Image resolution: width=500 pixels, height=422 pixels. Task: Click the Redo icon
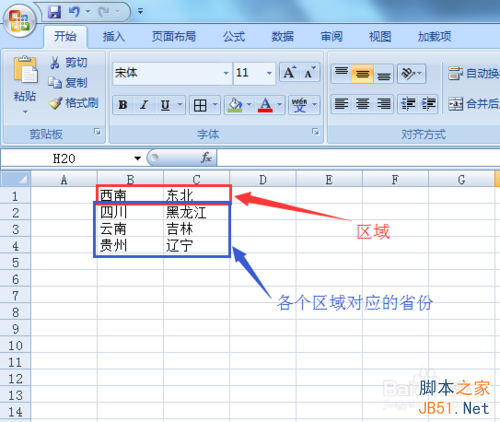tap(104, 12)
